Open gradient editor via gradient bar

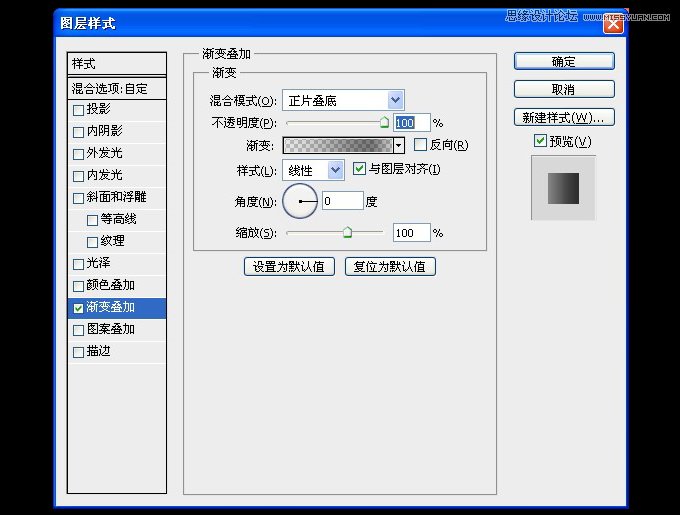tap(338, 146)
